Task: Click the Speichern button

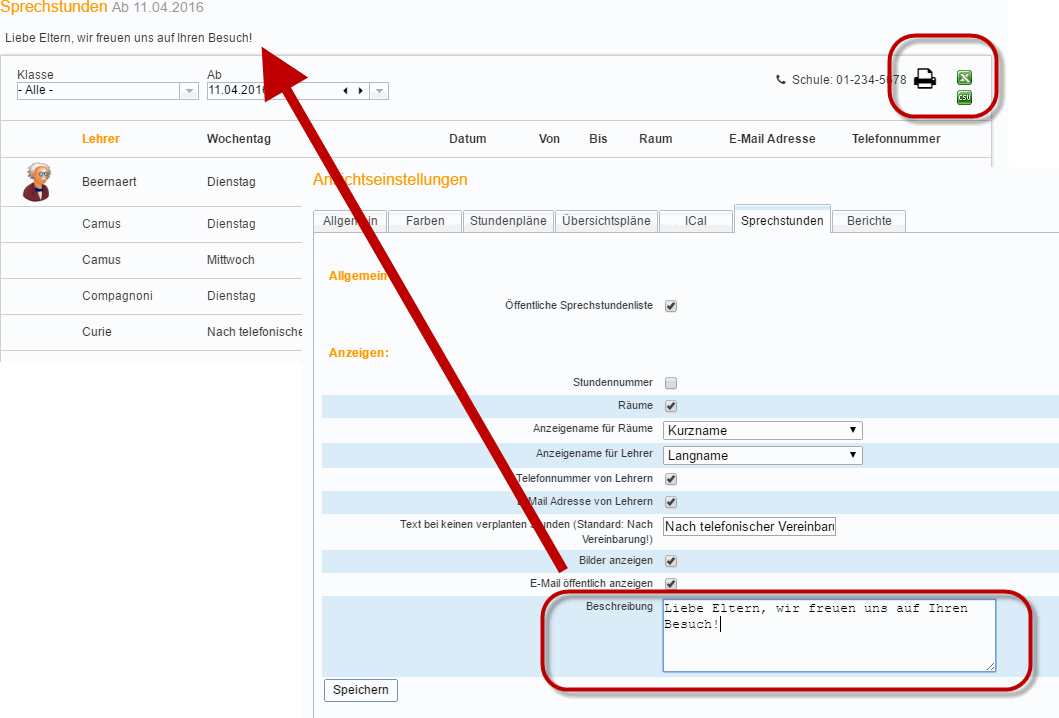Action: 361,690
